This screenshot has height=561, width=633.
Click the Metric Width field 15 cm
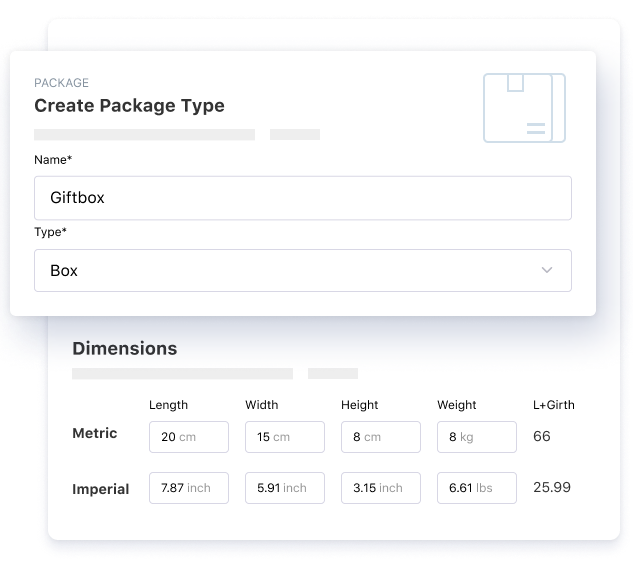pos(285,437)
